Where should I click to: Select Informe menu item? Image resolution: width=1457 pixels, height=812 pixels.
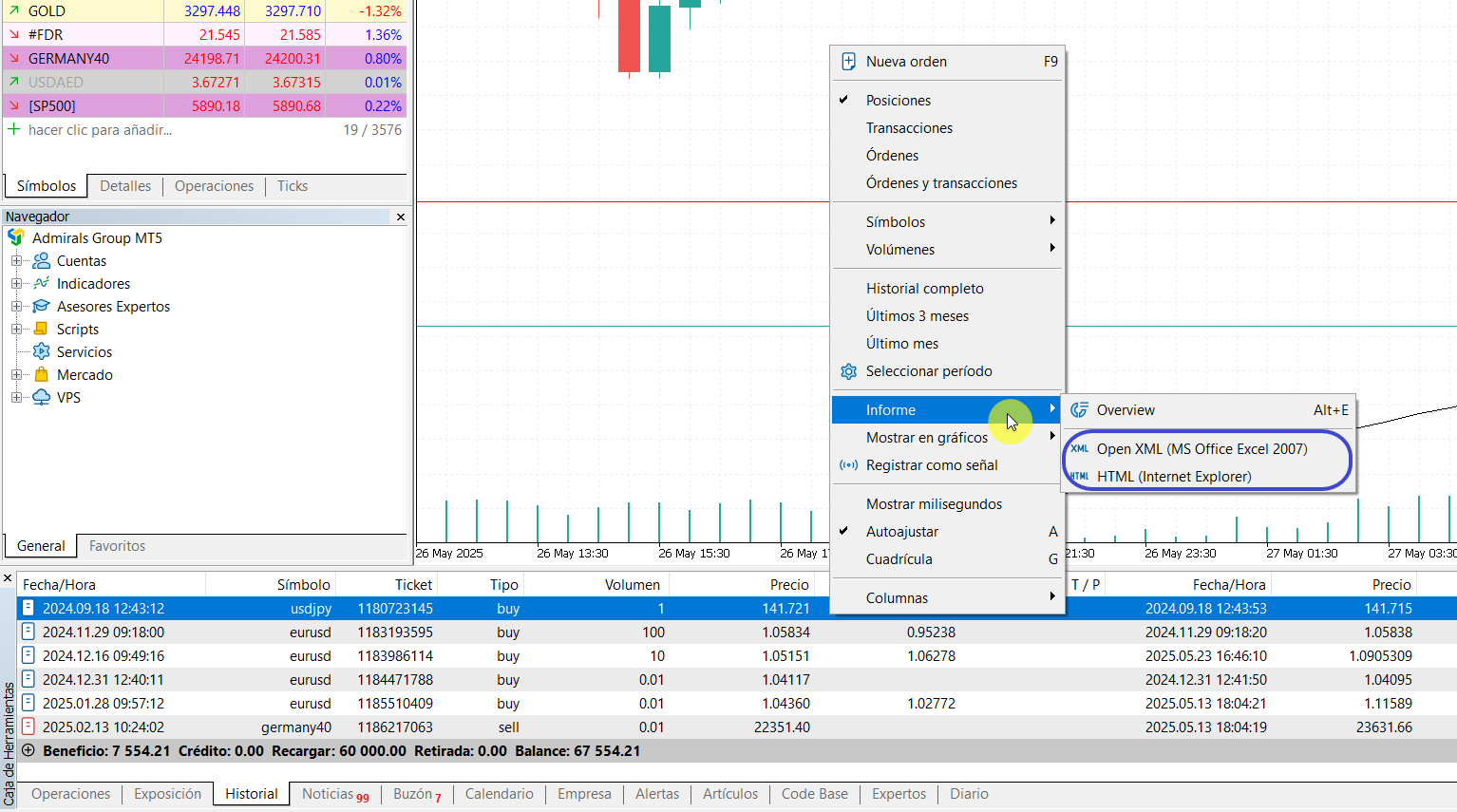click(946, 410)
